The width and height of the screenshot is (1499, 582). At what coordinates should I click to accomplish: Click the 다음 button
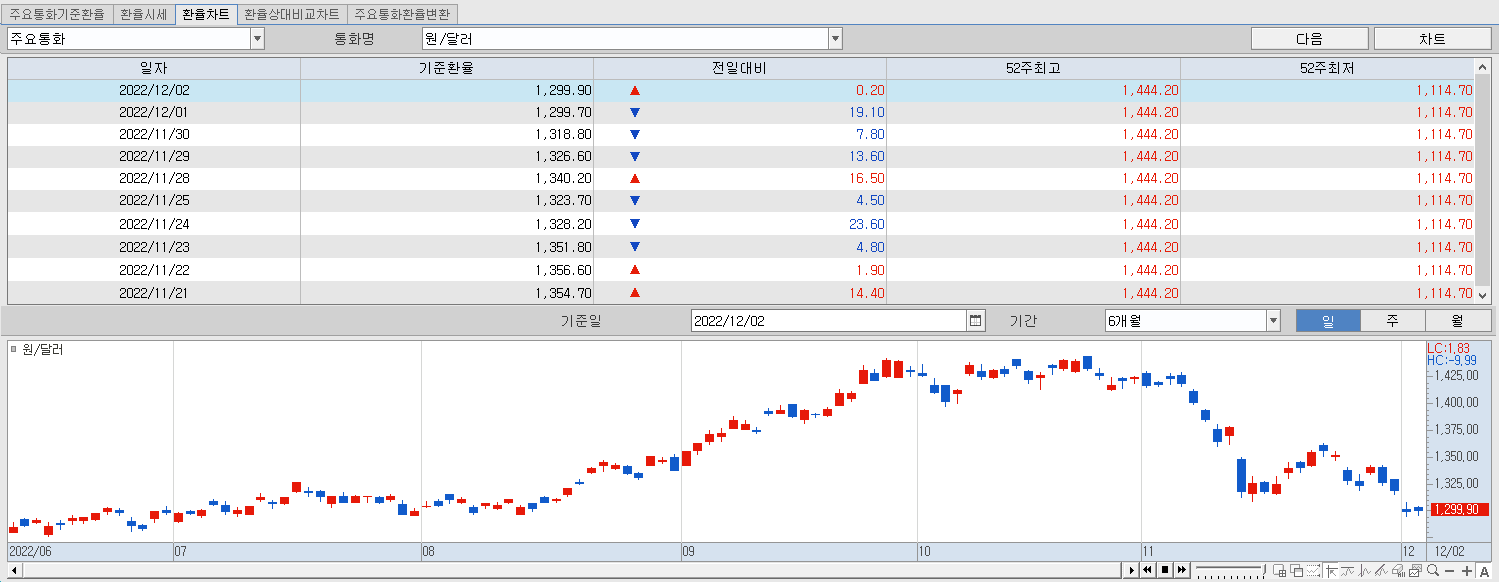(1309, 39)
